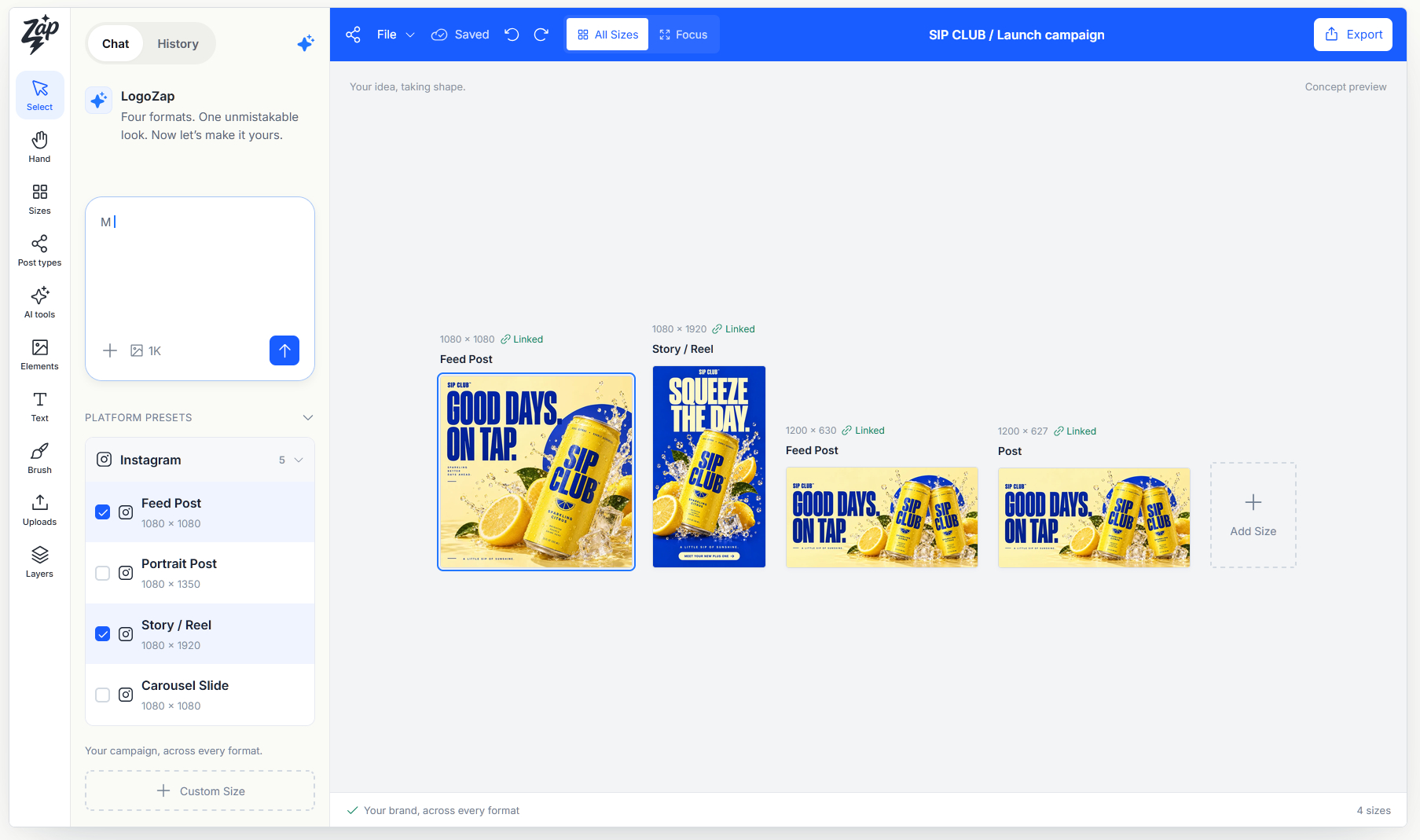Click the Add Size placeholder

[x=1253, y=515]
